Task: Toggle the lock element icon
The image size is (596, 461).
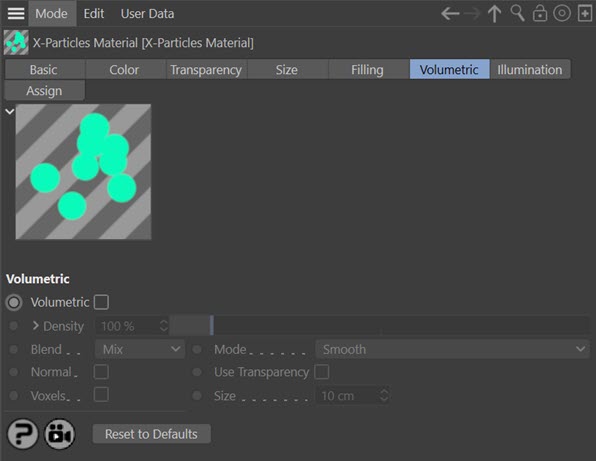Action: pos(540,14)
